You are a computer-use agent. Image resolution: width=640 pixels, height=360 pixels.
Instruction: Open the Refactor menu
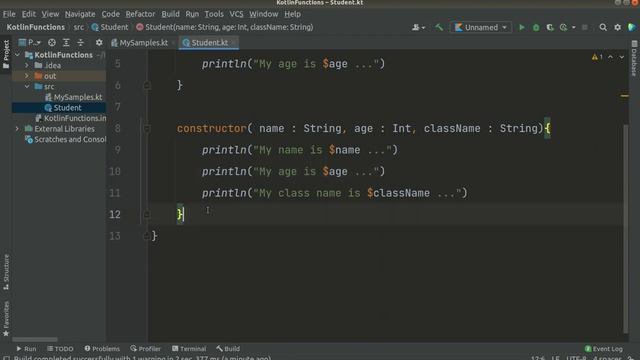[140, 14]
